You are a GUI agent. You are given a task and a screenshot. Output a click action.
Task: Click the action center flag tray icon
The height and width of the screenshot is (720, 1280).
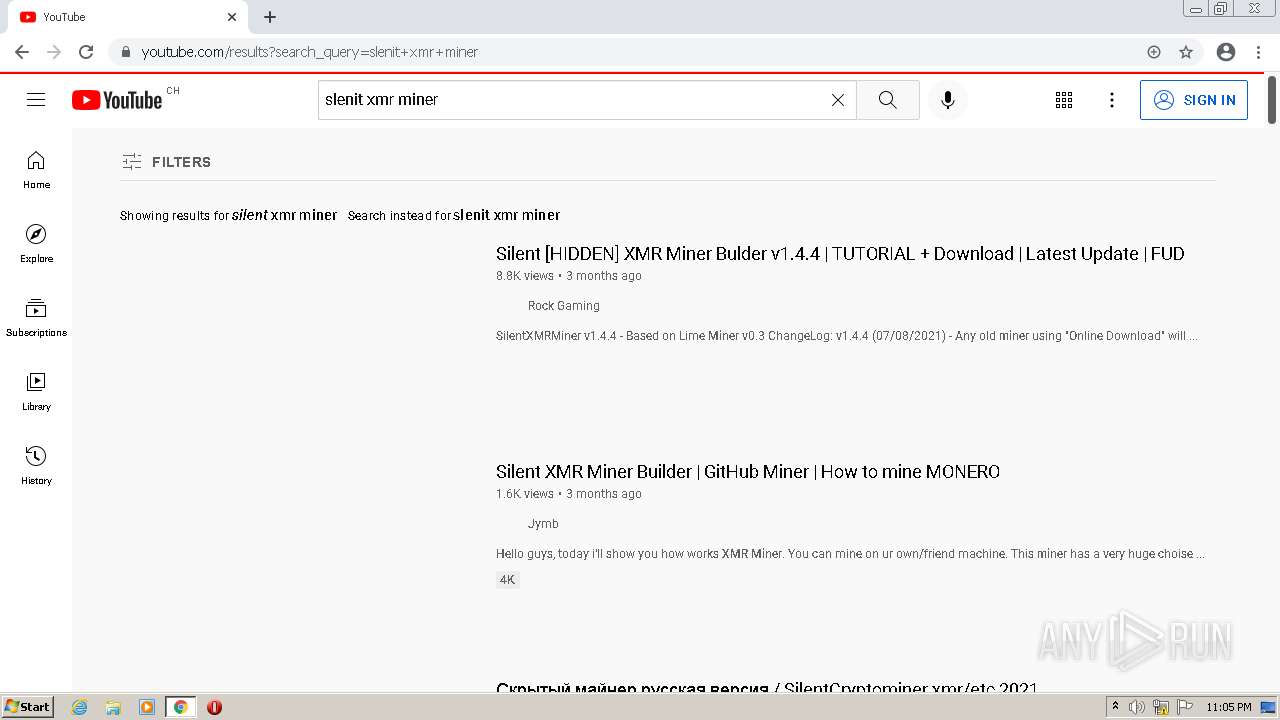(x=1185, y=707)
